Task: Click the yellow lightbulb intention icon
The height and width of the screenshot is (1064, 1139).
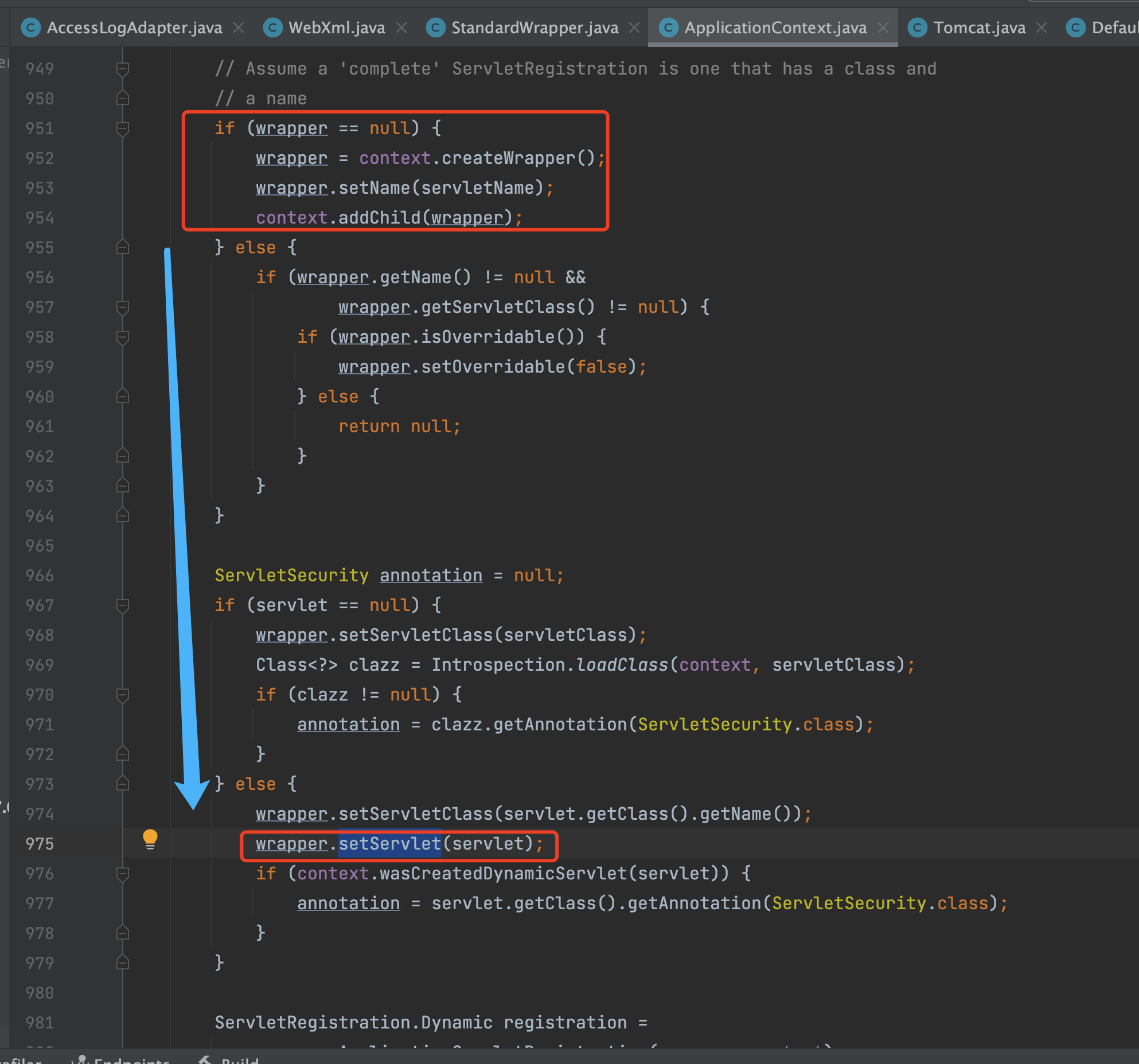Action: [x=150, y=839]
